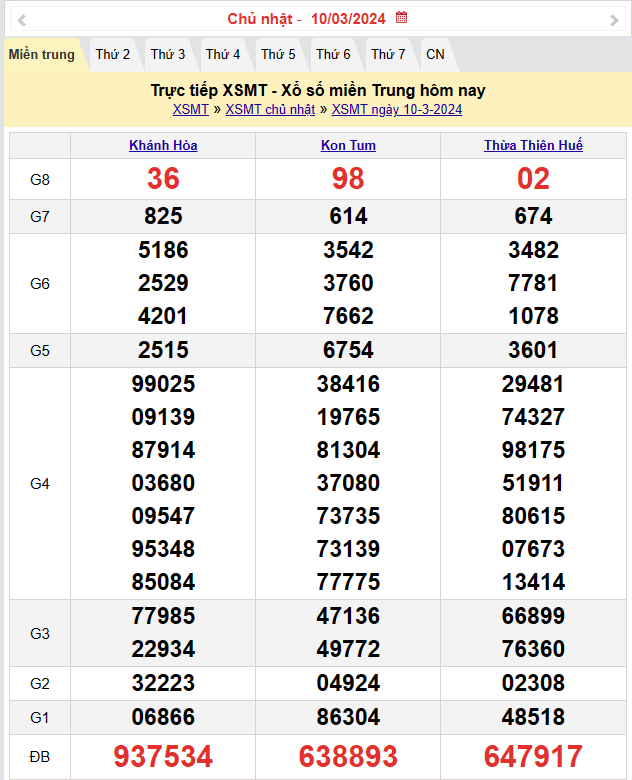Viewport: 632px width, 780px height.
Task: Open the Thừa Thiên Huế link
Action: click(x=533, y=146)
